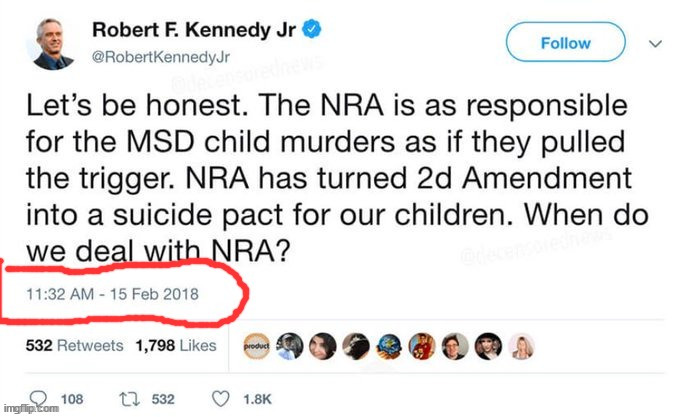Expand the tweet options chevron
The image size is (680, 417).
[655, 44]
